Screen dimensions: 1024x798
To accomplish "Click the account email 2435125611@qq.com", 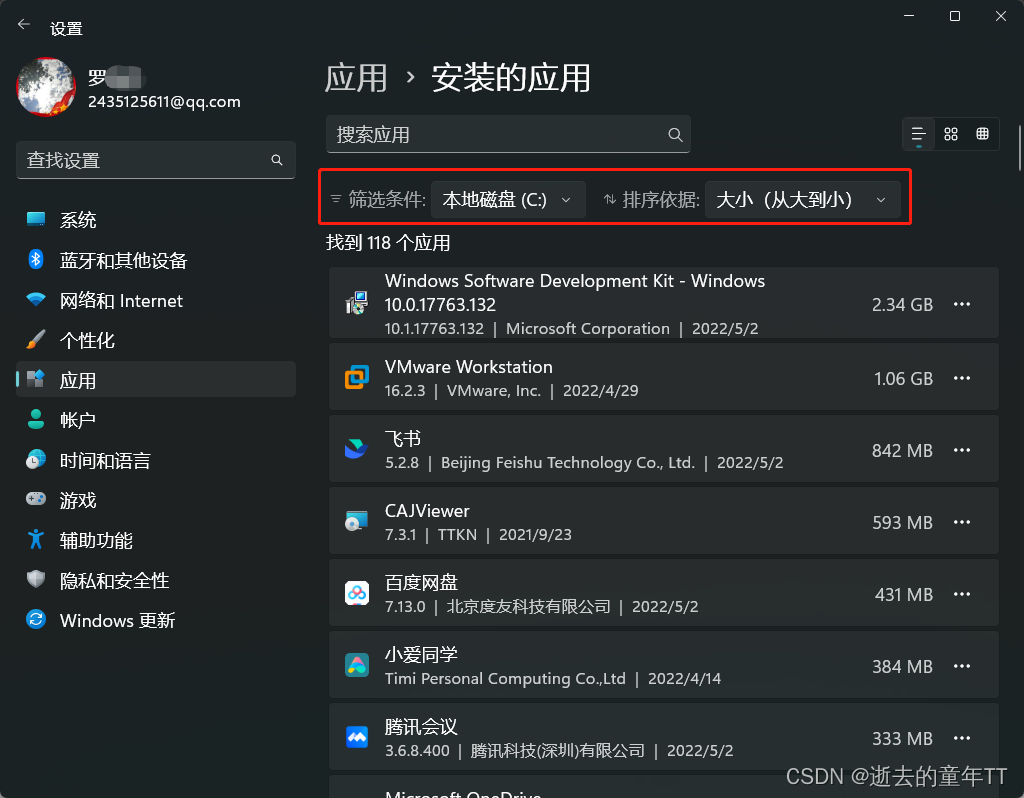I will tap(165, 102).
